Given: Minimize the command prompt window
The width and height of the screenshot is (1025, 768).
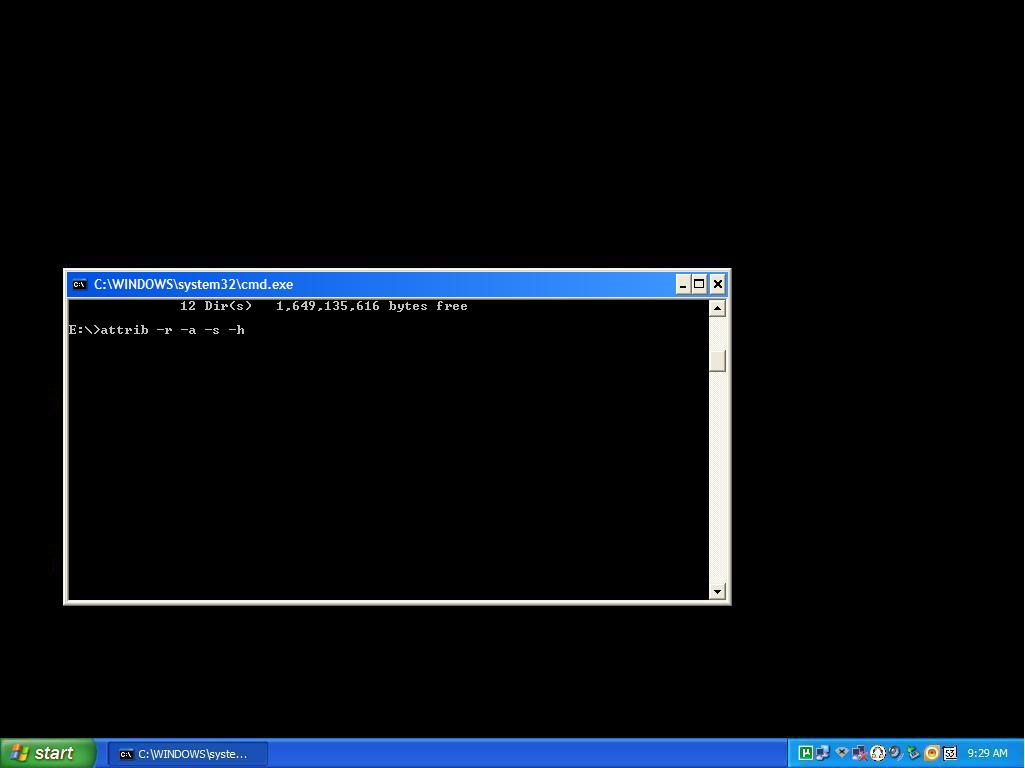Looking at the screenshot, I should pos(682,284).
